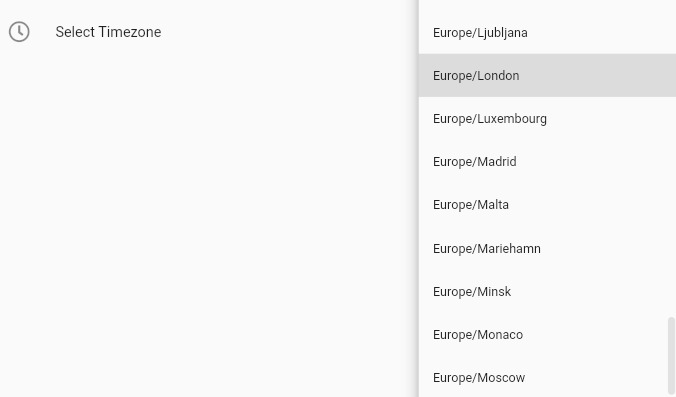
Task: Open the Select Timezone setting row
Action: point(209,32)
